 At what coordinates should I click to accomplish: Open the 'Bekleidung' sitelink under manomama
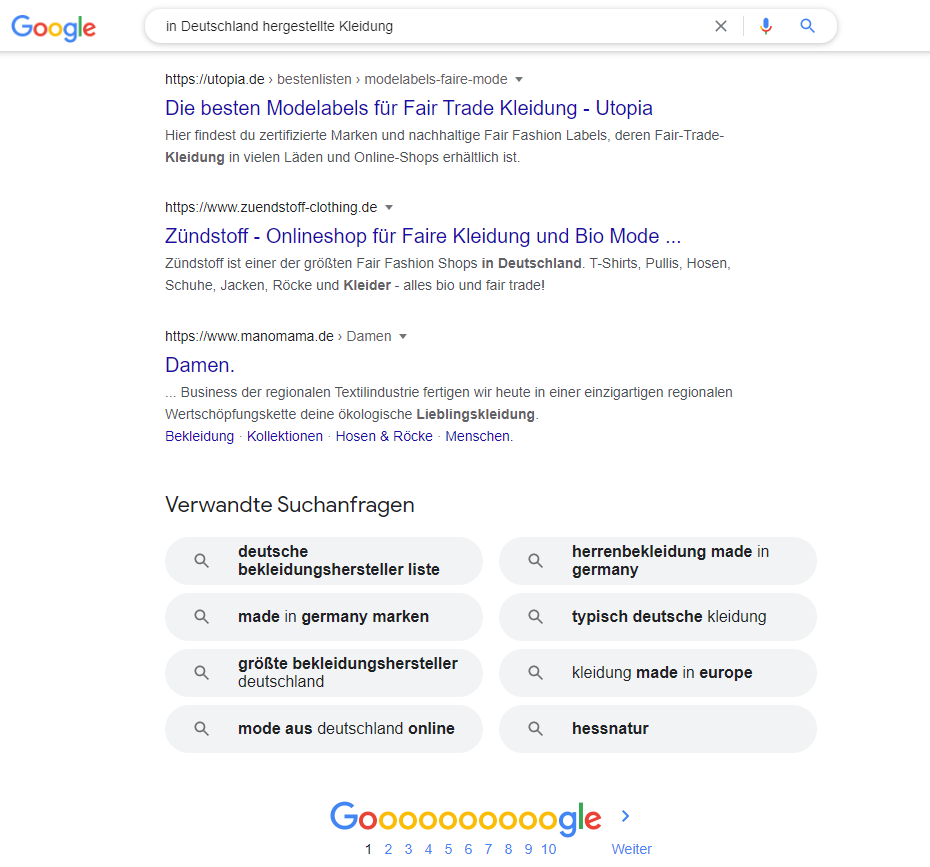(199, 436)
